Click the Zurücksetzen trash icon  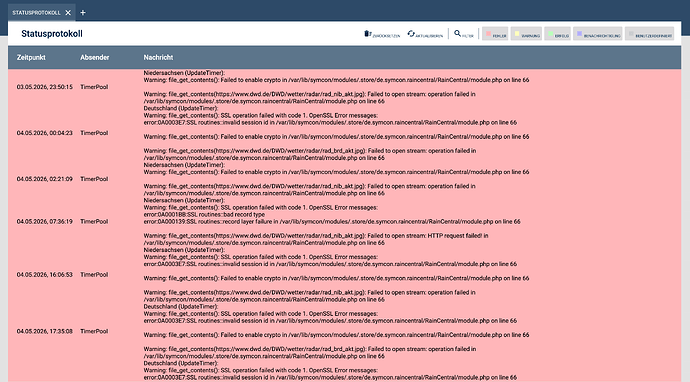(x=367, y=34)
